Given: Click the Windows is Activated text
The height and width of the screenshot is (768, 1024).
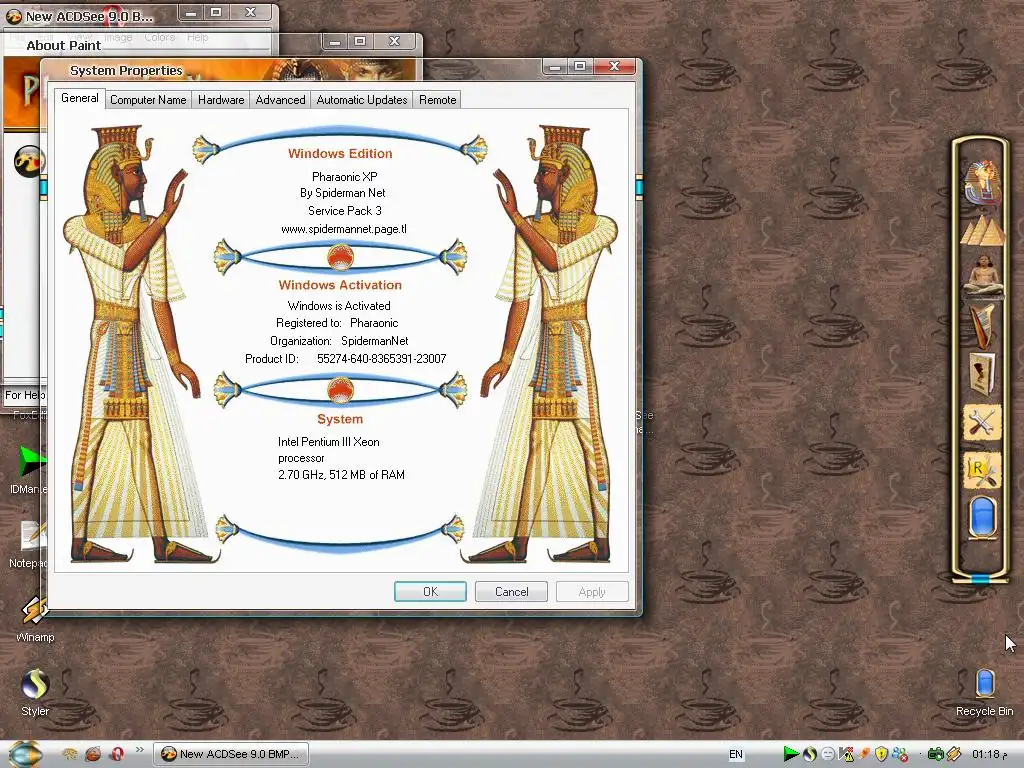Looking at the screenshot, I should point(339,306).
